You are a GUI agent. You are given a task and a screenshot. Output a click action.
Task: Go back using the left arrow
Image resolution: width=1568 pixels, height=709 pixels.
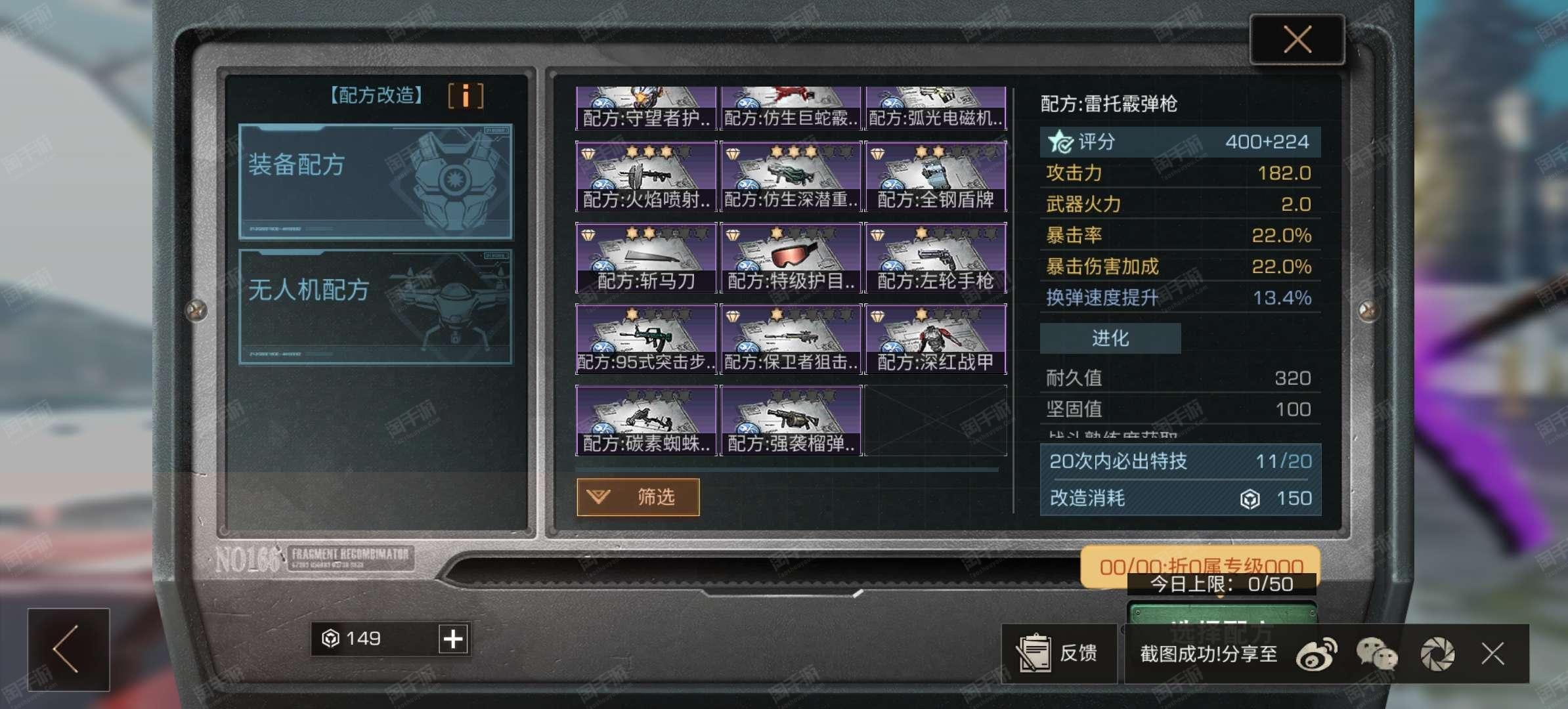pyautogui.click(x=68, y=649)
